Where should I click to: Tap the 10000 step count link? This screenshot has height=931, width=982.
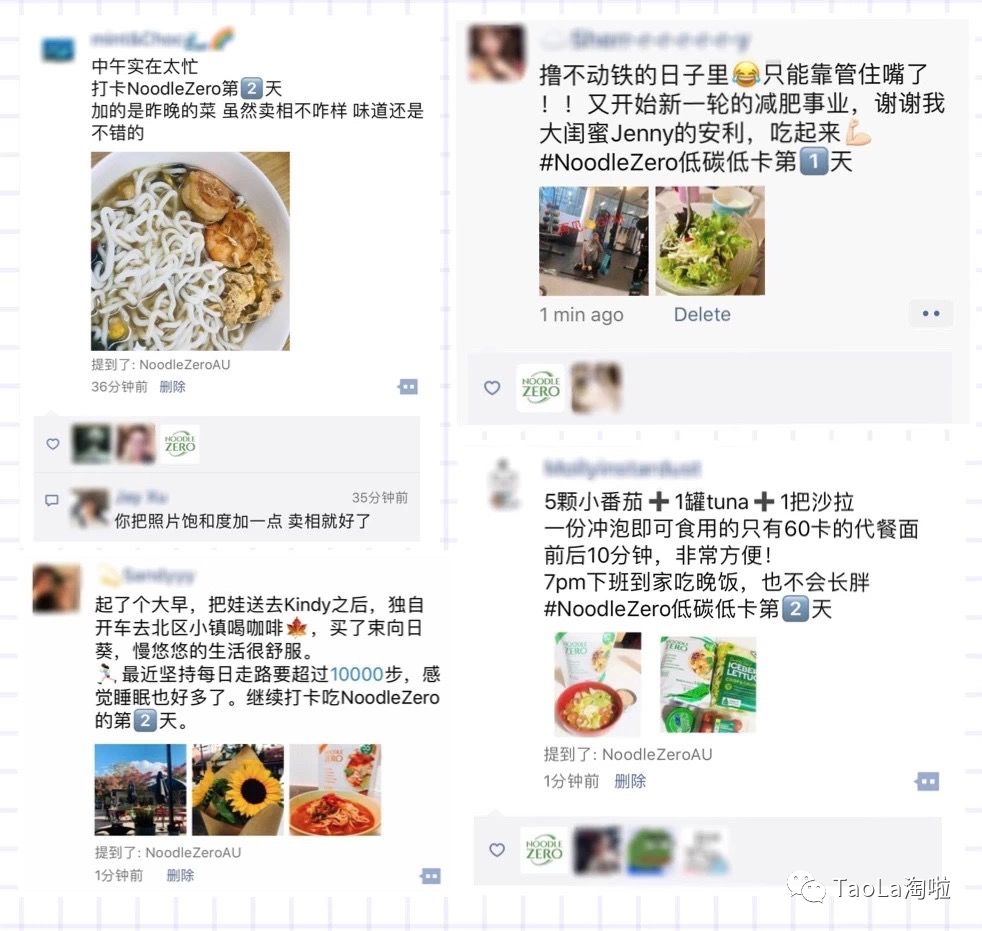(x=356, y=674)
